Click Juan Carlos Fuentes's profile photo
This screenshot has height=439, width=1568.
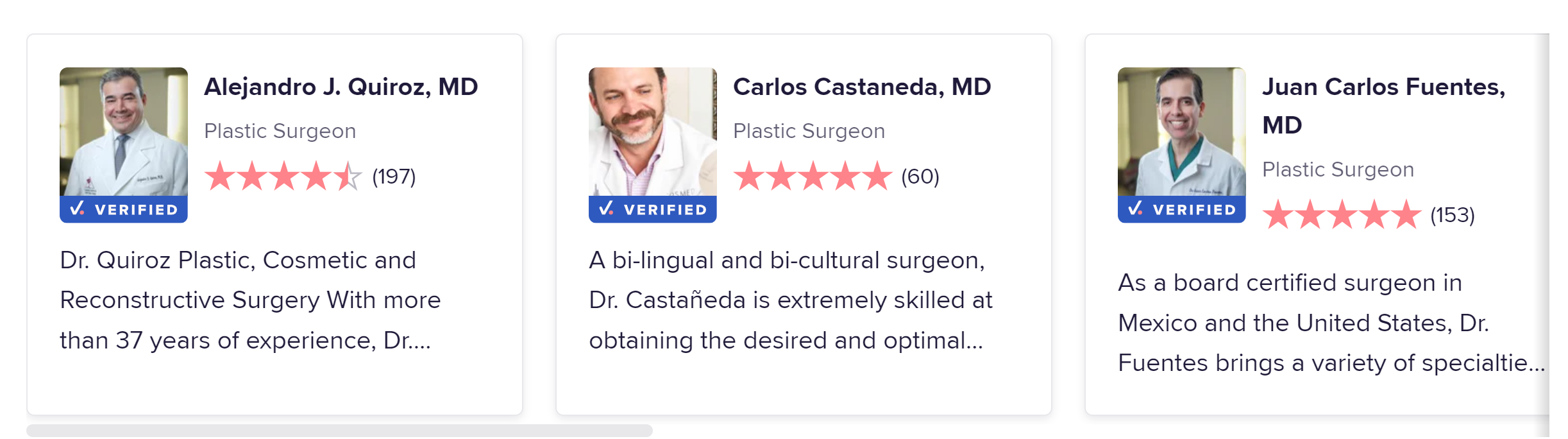[x=1181, y=132]
